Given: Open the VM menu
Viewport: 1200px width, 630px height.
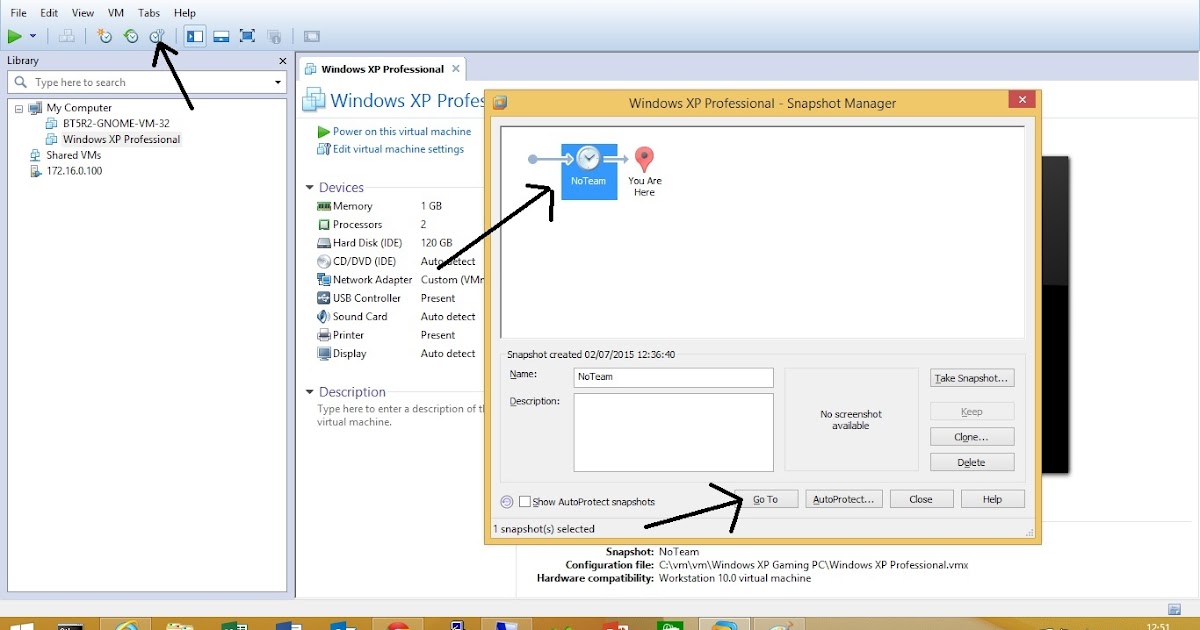Looking at the screenshot, I should coord(116,13).
